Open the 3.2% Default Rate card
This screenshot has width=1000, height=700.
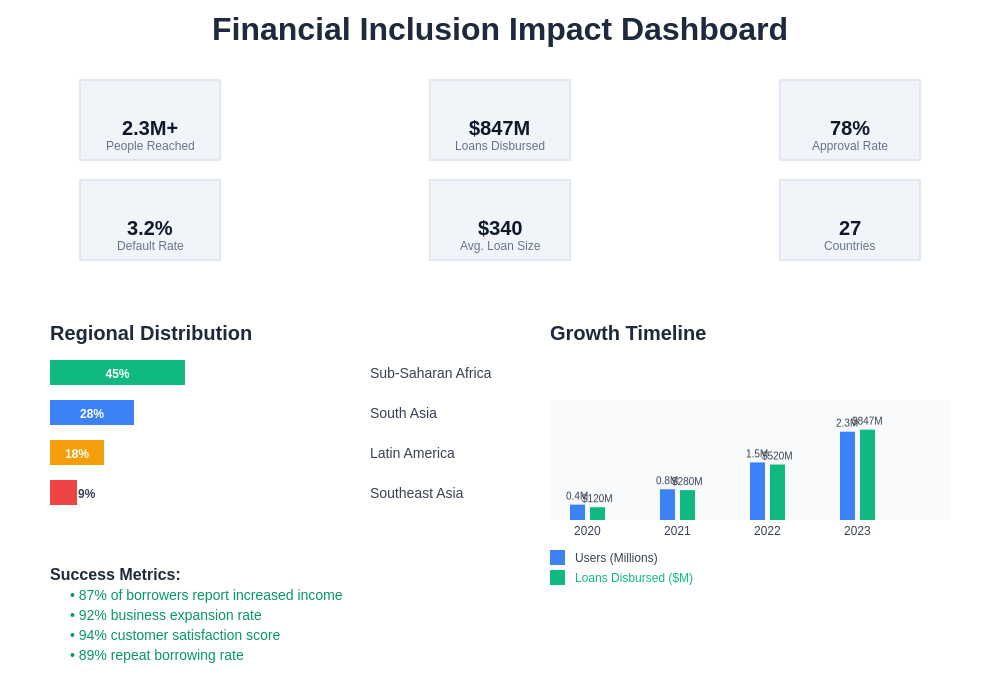pos(150,220)
